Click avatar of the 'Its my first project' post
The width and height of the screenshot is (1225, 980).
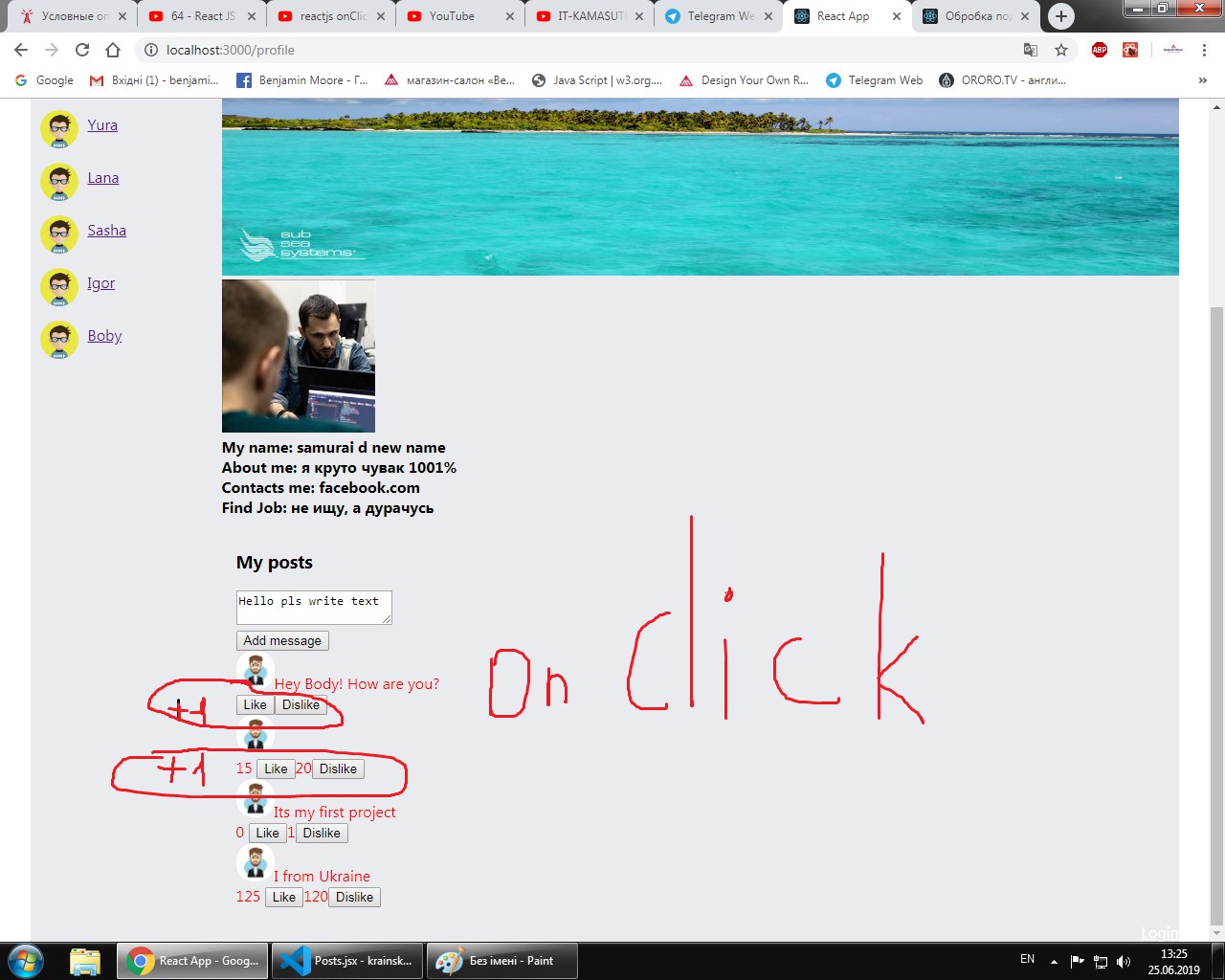(255, 800)
